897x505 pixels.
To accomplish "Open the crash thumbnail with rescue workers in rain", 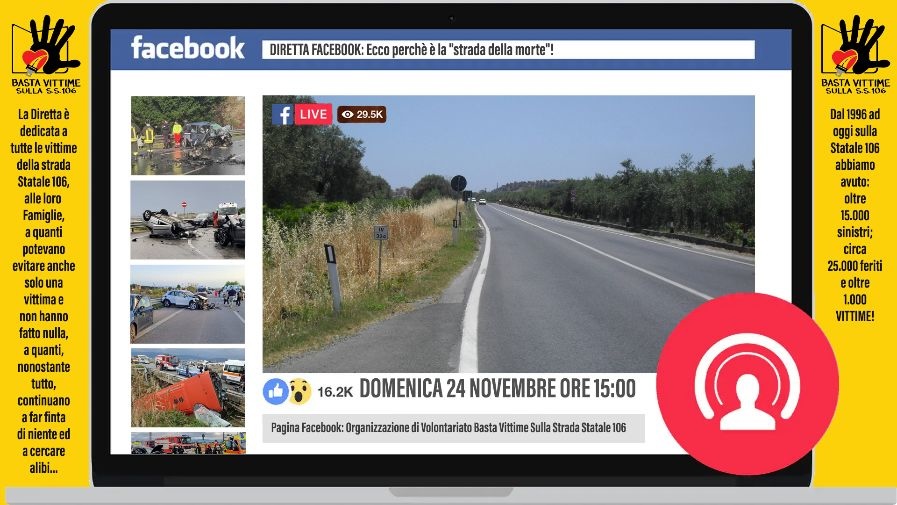I will pyautogui.click(x=188, y=136).
